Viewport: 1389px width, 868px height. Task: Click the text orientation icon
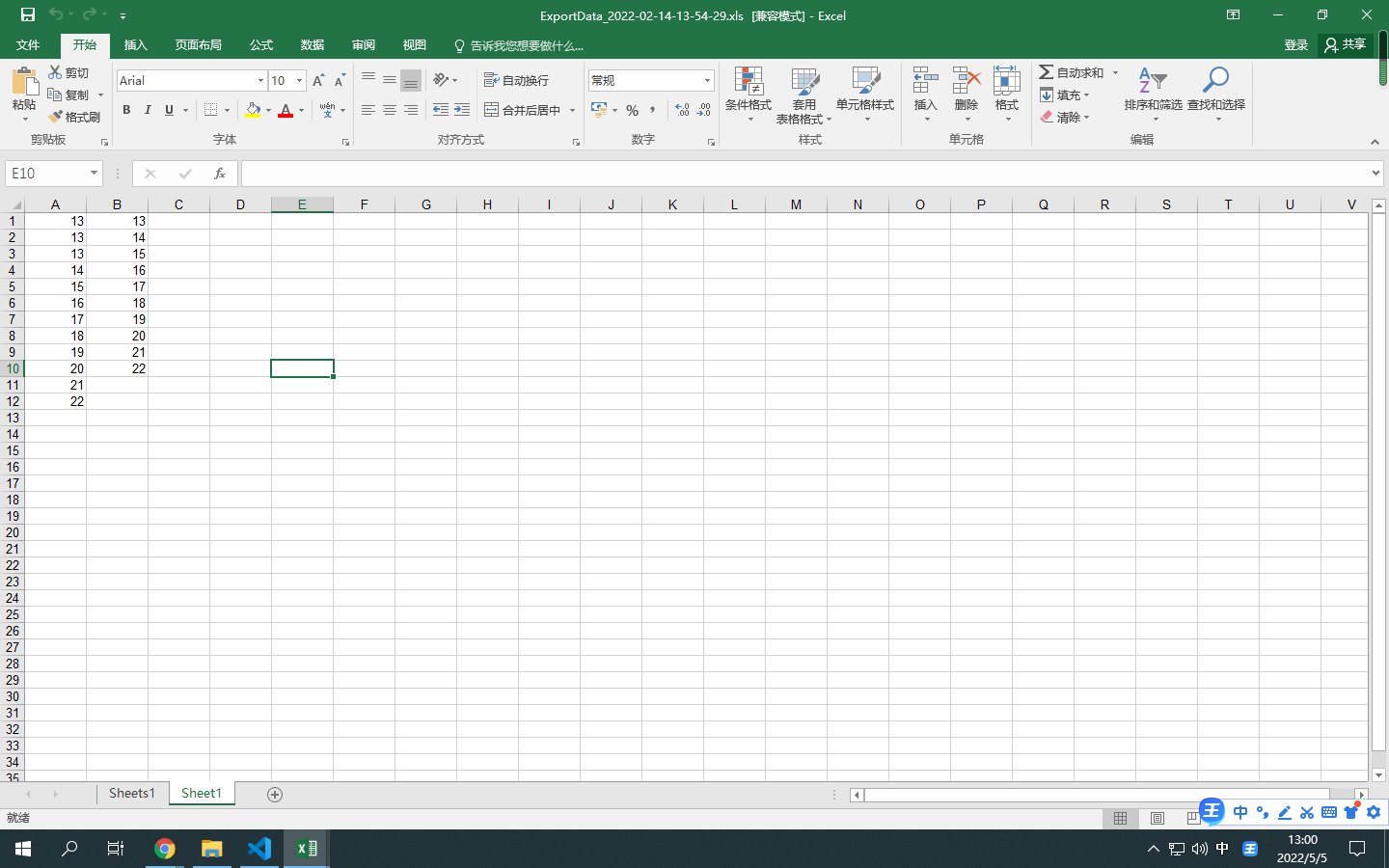pyautogui.click(x=441, y=80)
